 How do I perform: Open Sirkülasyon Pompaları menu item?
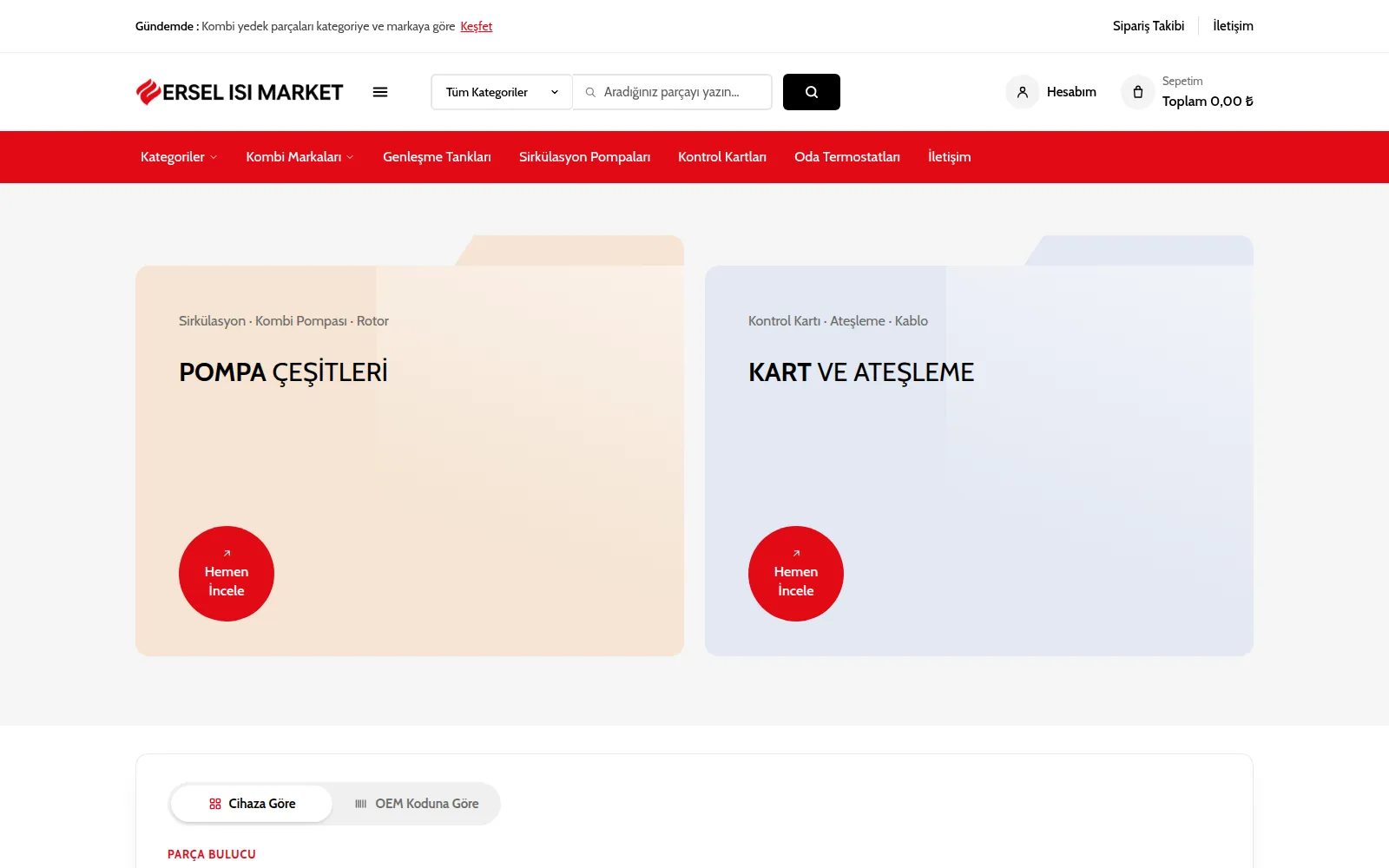(584, 157)
